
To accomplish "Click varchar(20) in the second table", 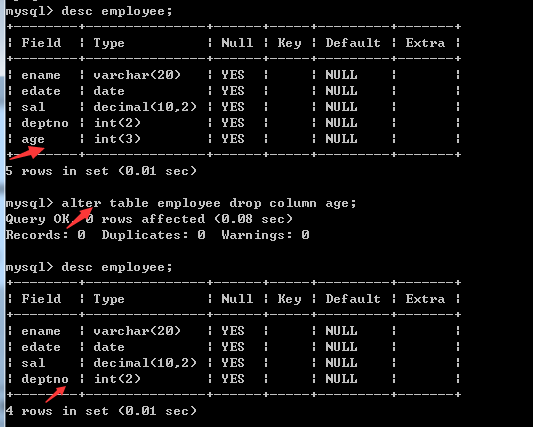I will (137, 331).
